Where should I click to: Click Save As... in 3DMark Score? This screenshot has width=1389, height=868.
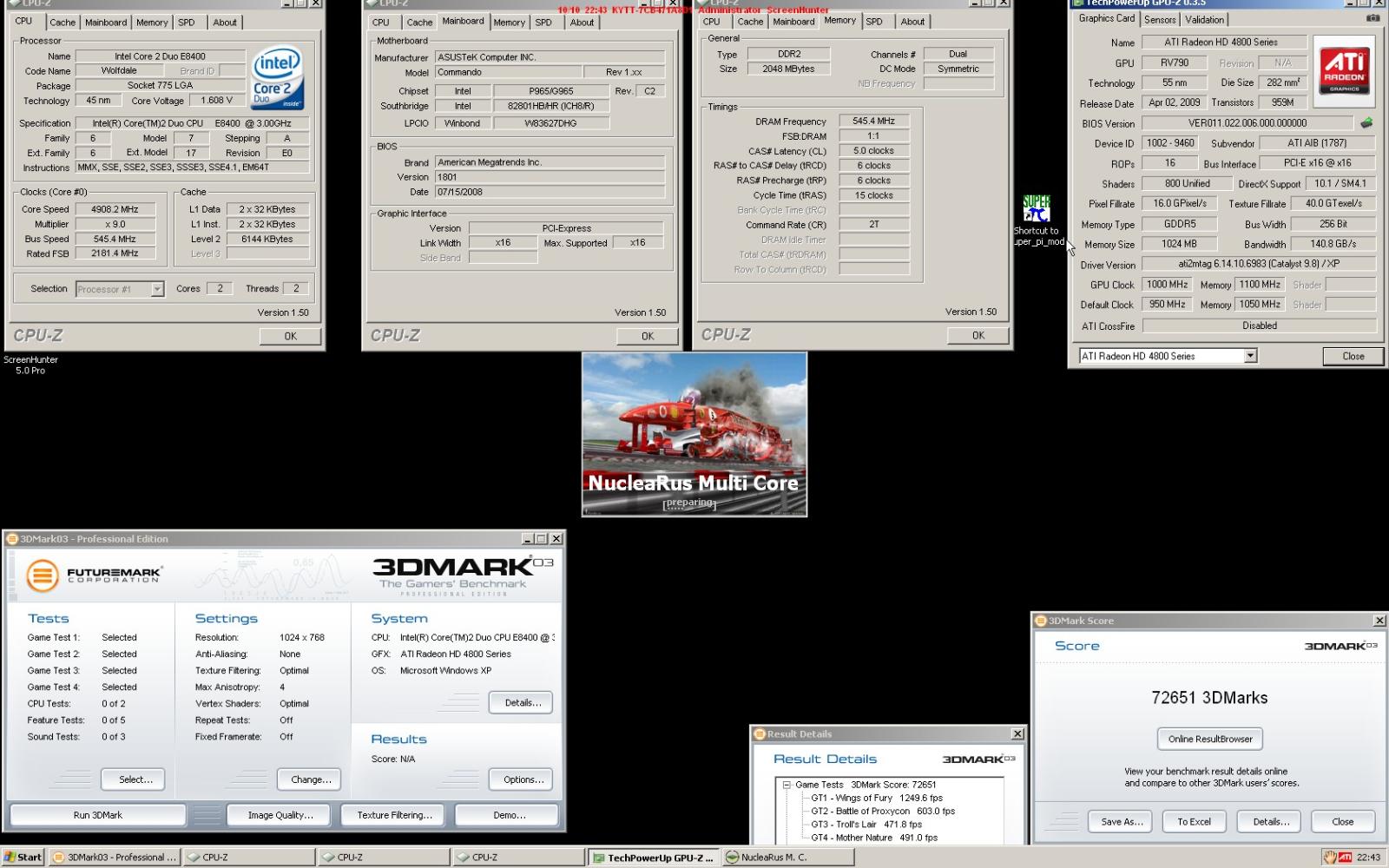pos(1122,821)
